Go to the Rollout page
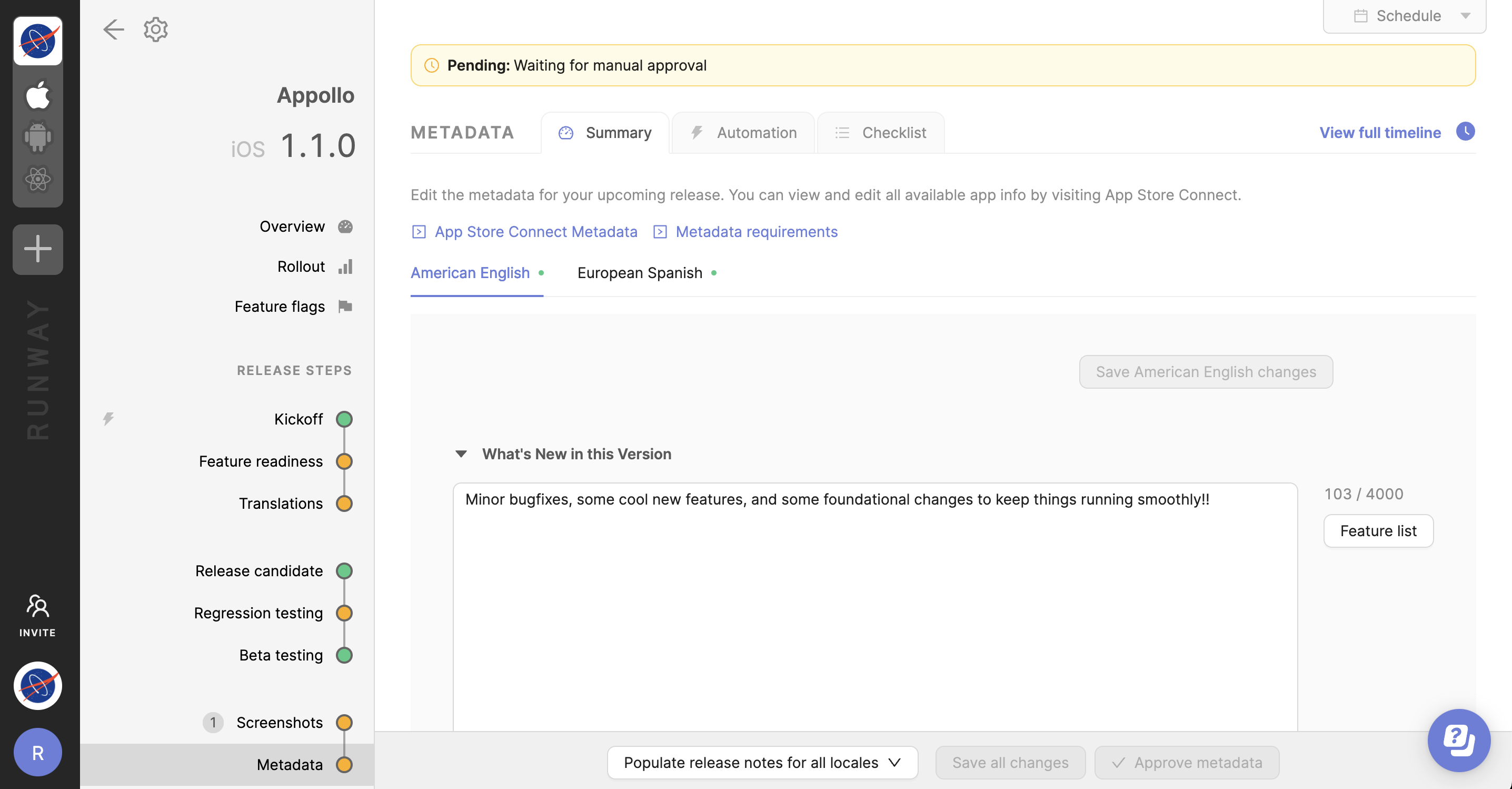This screenshot has height=789, width=1512. point(301,267)
